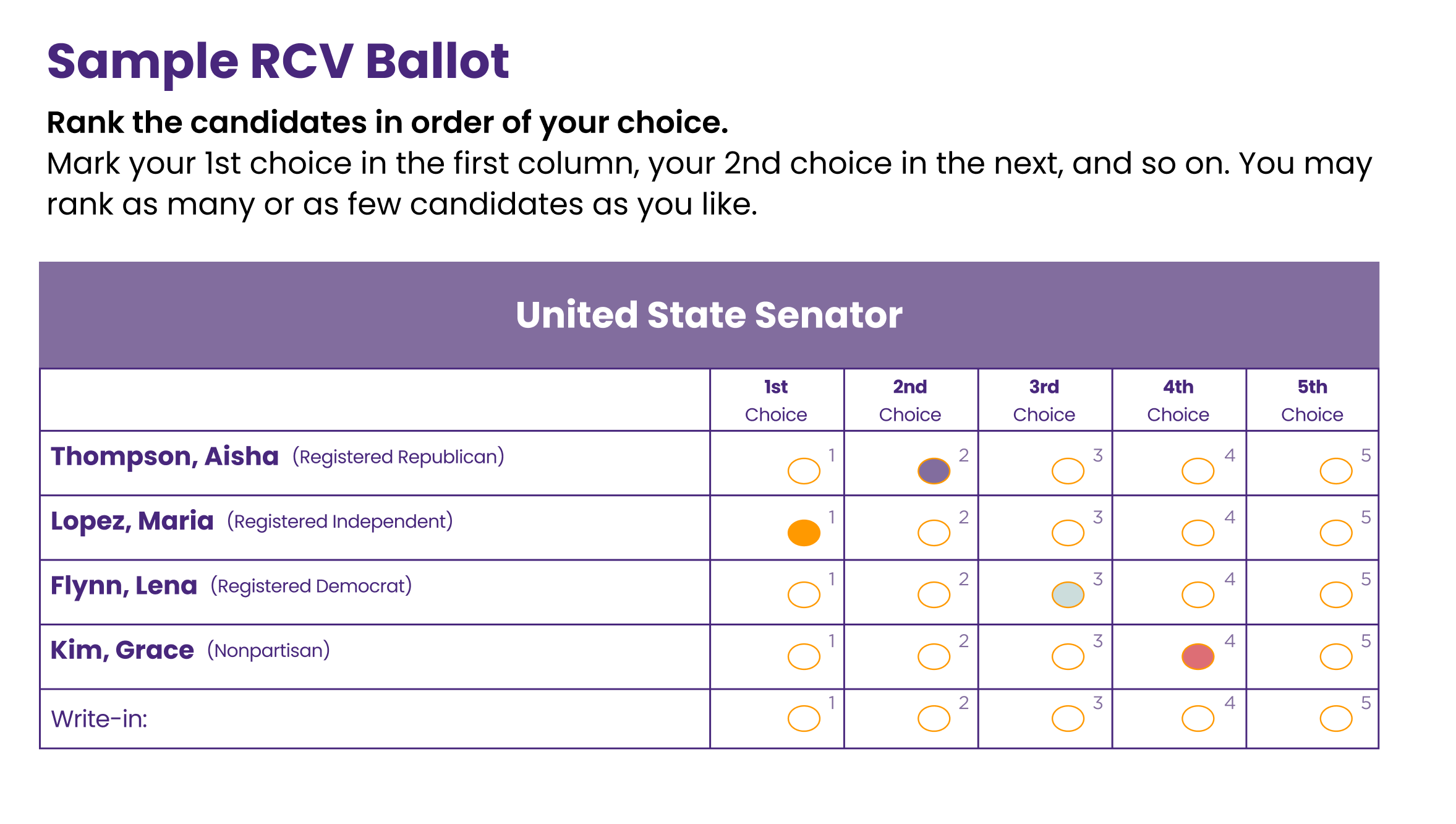Click the 5th Choice column header
This screenshot has width=1456, height=824.
click(x=1312, y=400)
